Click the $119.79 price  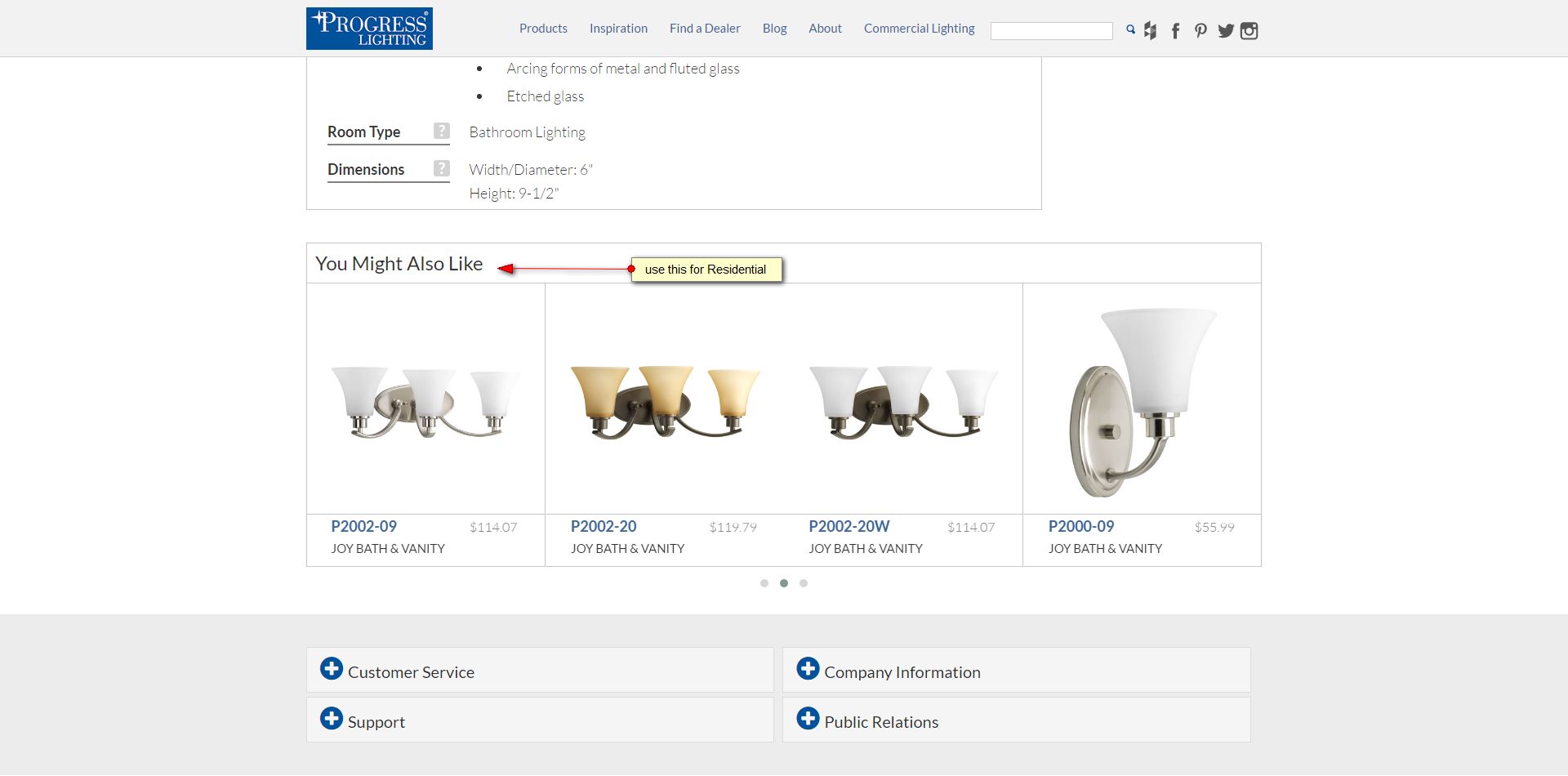[x=733, y=528]
